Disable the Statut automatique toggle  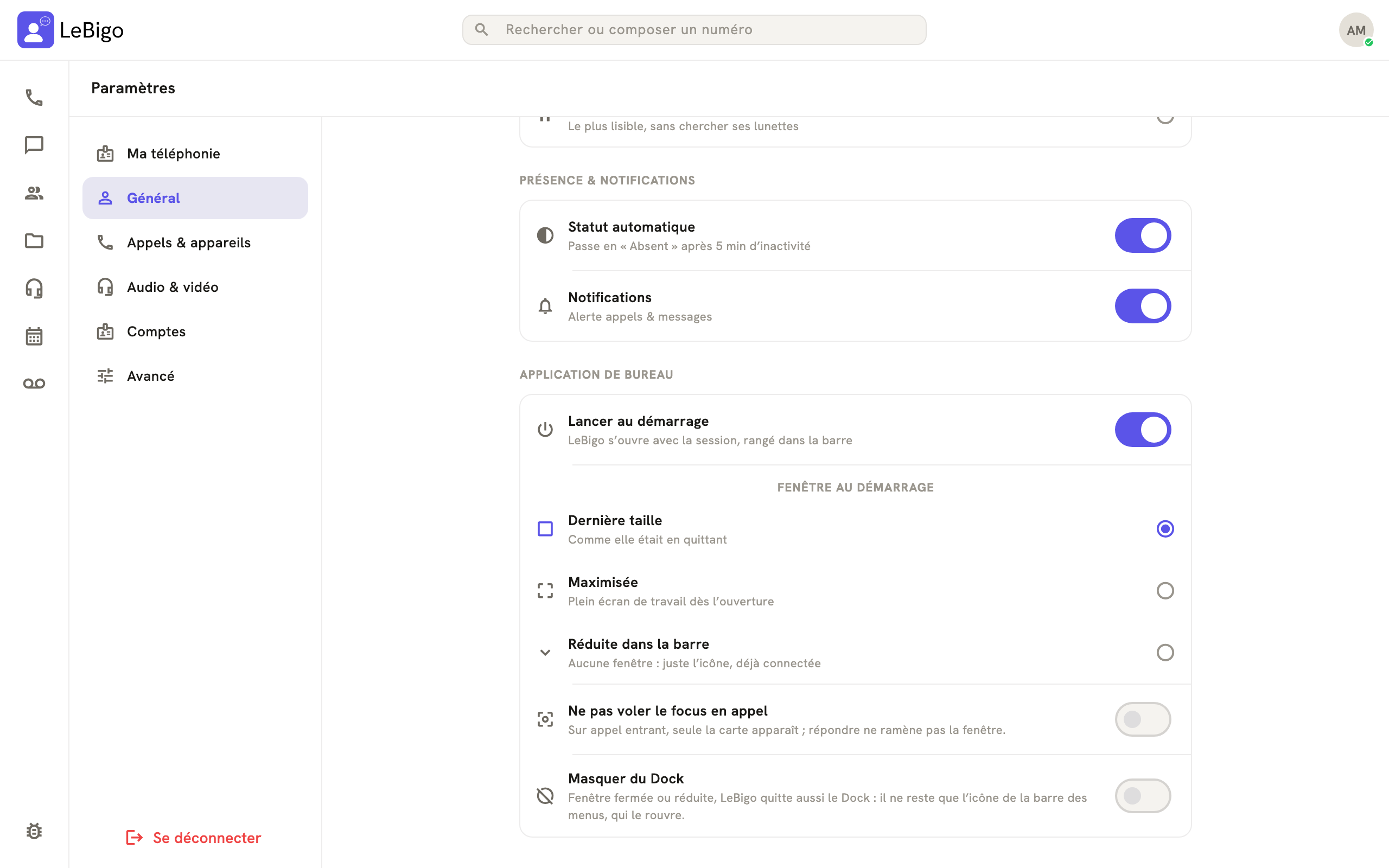[1143, 235]
